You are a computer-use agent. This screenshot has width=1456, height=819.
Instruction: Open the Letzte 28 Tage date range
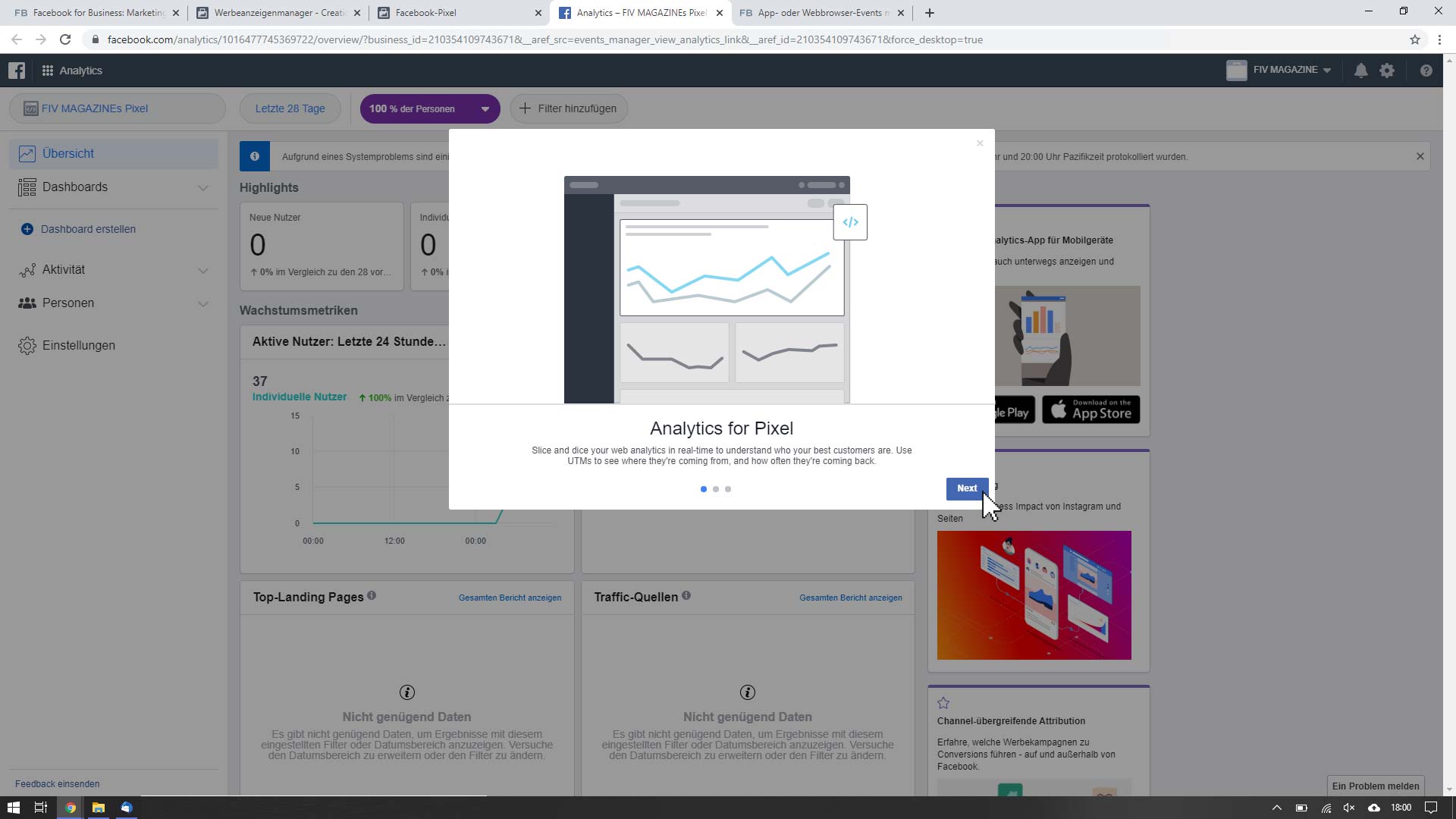pos(290,108)
